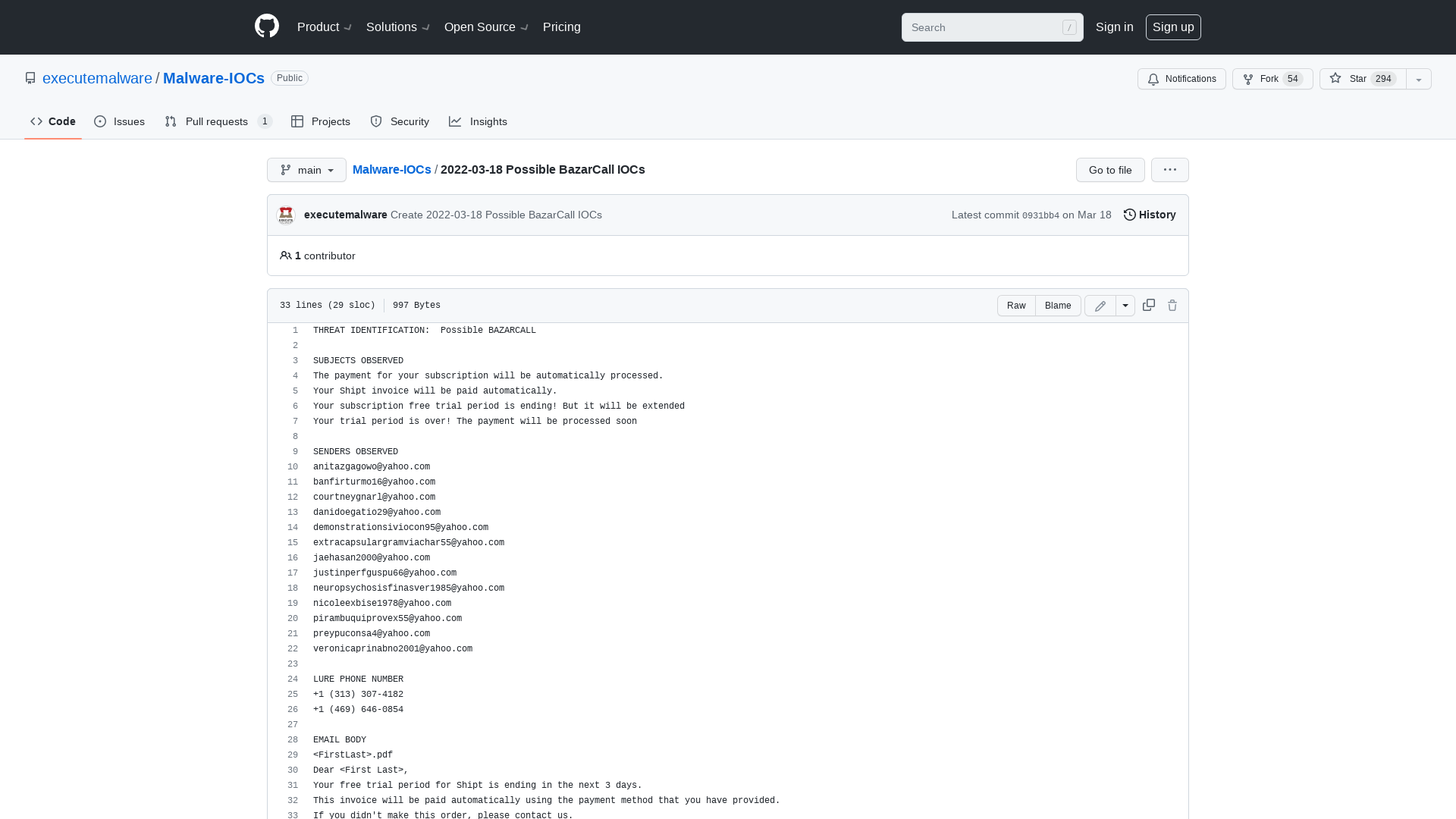Fork this repository
This screenshot has width=1456, height=819.
tap(1272, 79)
